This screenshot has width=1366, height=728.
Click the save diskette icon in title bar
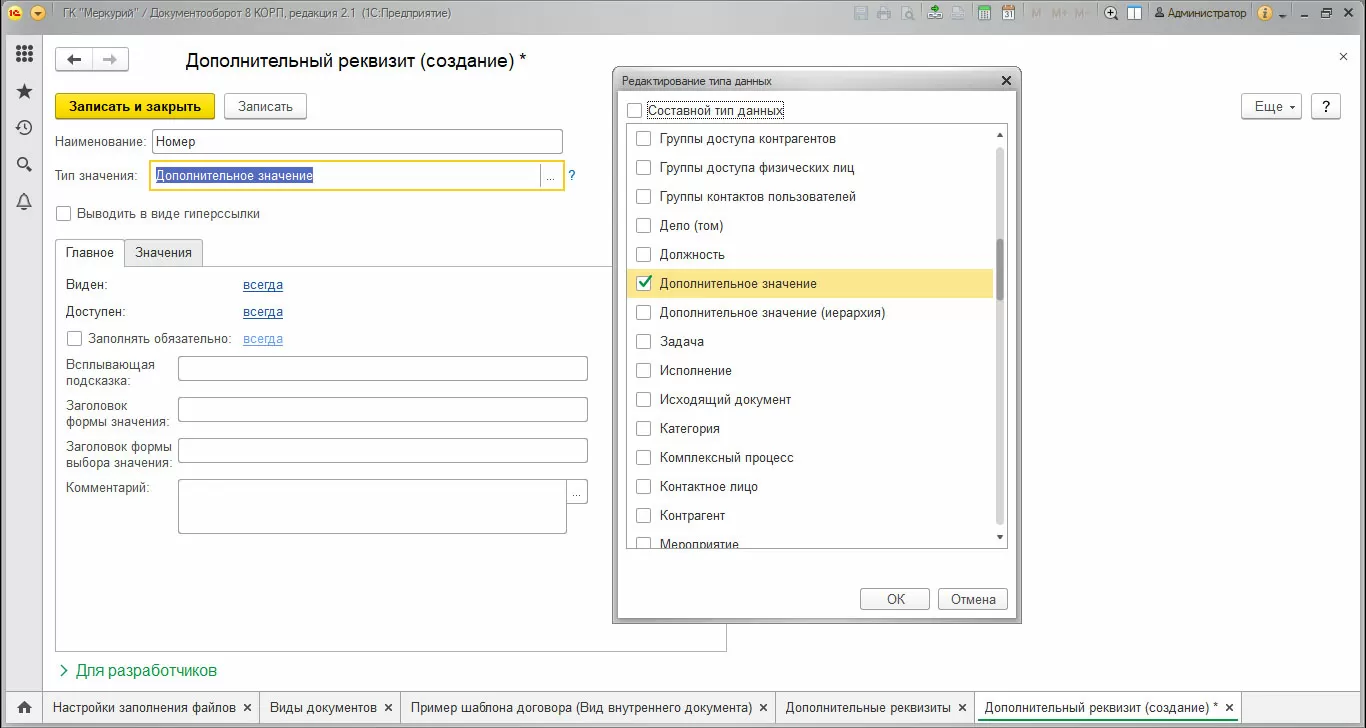point(860,13)
